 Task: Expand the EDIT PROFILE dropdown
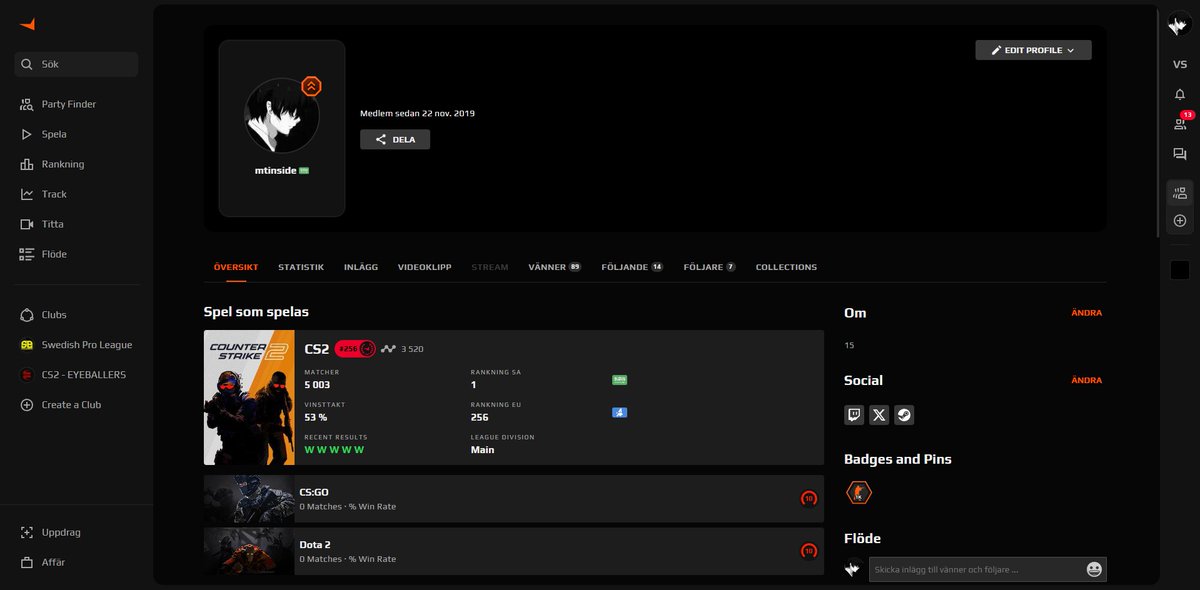coord(1033,50)
